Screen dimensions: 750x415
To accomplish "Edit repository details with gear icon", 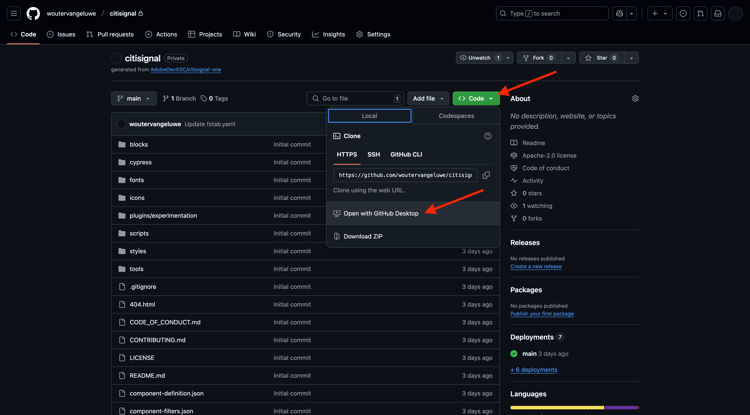I will click(x=635, y=98).
